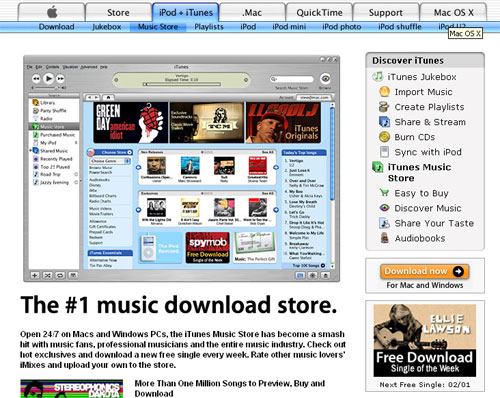Open the Store tab
Viewport: 500px width, 398px height.
tap(118, 13)
